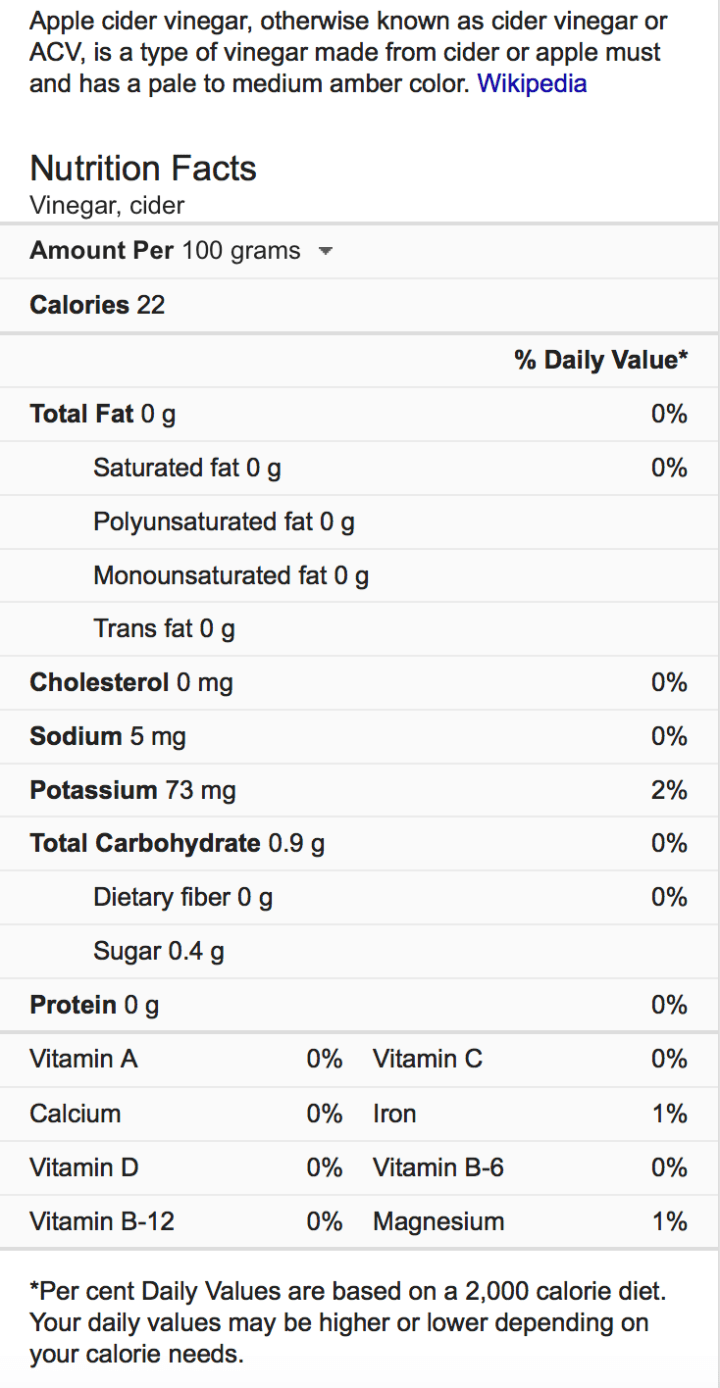The width and height of the screenshot is (720, 1388).
Task: Click the Sugar 0.4 g entry
Action: (158, 952)
